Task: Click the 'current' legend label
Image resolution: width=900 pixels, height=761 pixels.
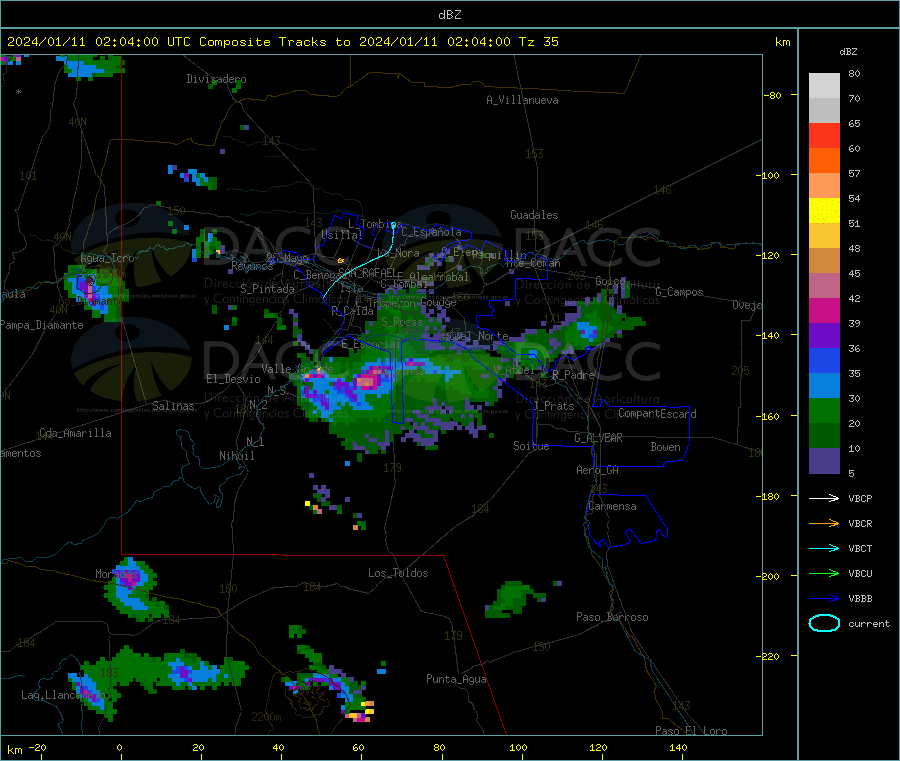Action: (869, 623)
